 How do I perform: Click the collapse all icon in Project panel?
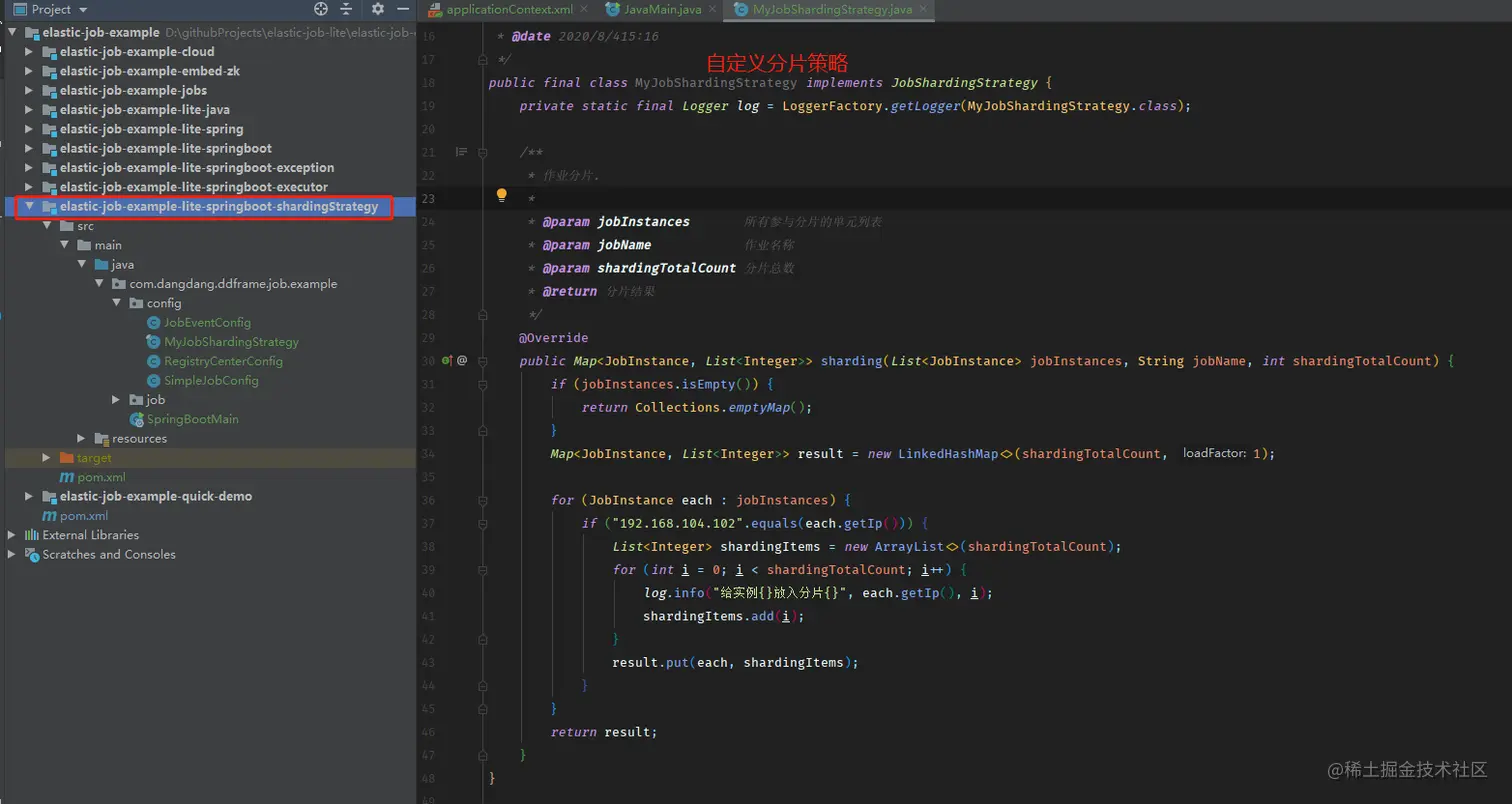[x=346, y=9]
